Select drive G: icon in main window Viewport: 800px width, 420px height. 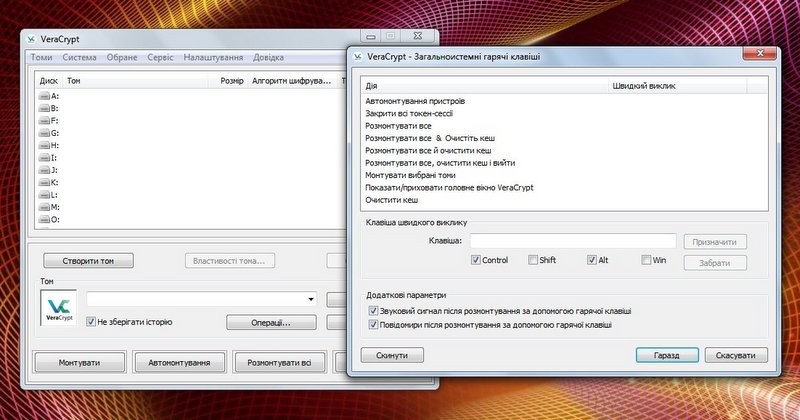coord(44,133)
